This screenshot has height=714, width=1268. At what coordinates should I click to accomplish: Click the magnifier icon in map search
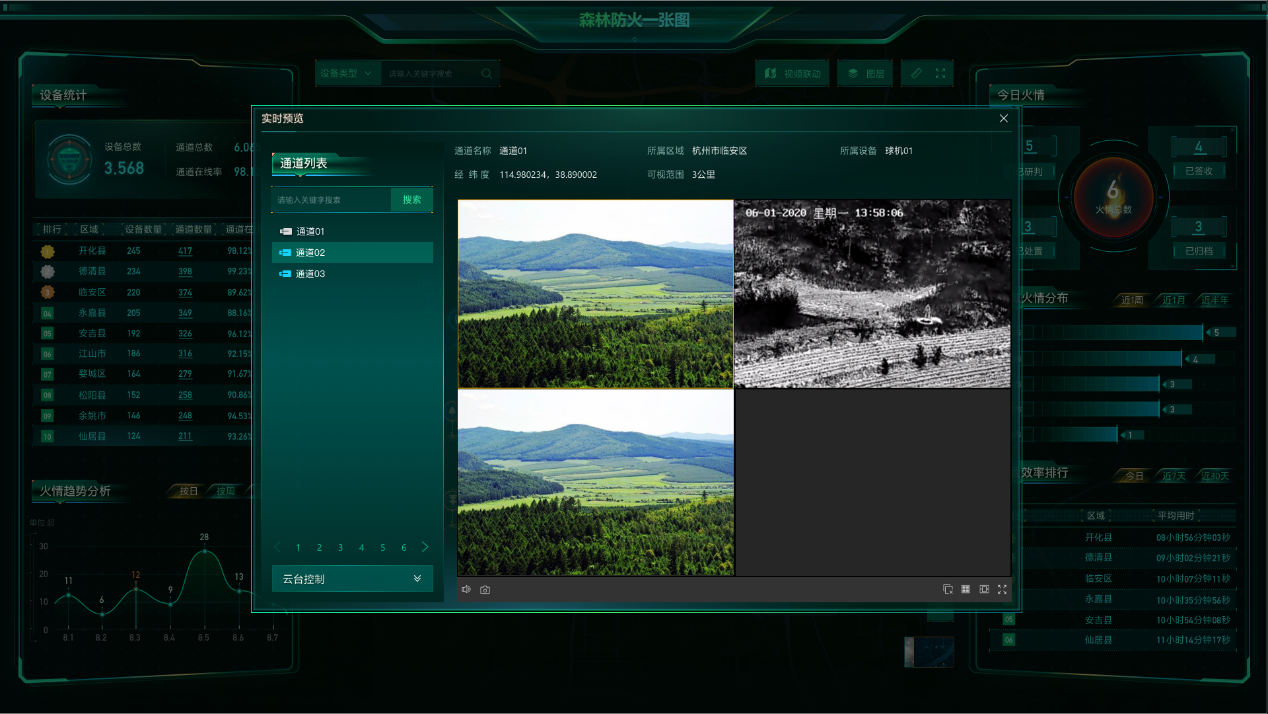click(x=487, y=74)
